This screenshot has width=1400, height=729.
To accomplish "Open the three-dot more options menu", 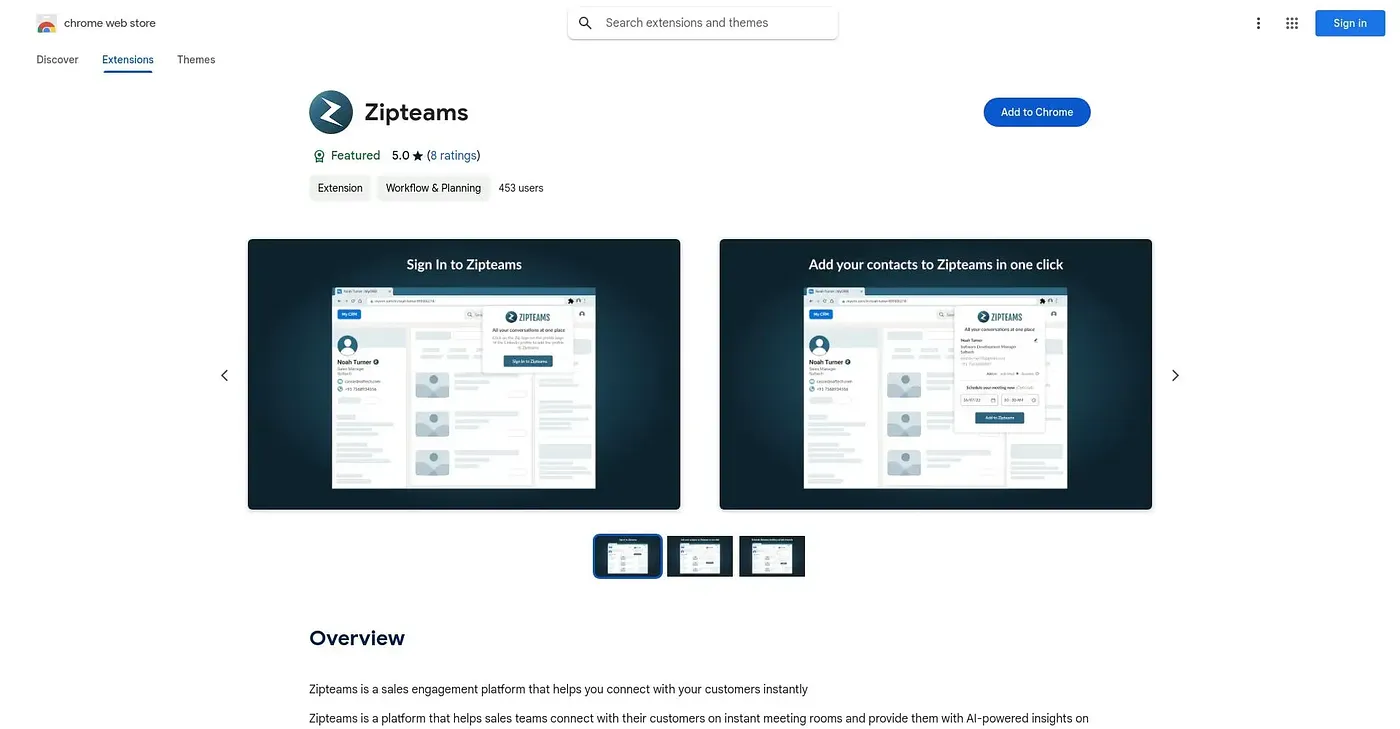I will point(1258,23).
